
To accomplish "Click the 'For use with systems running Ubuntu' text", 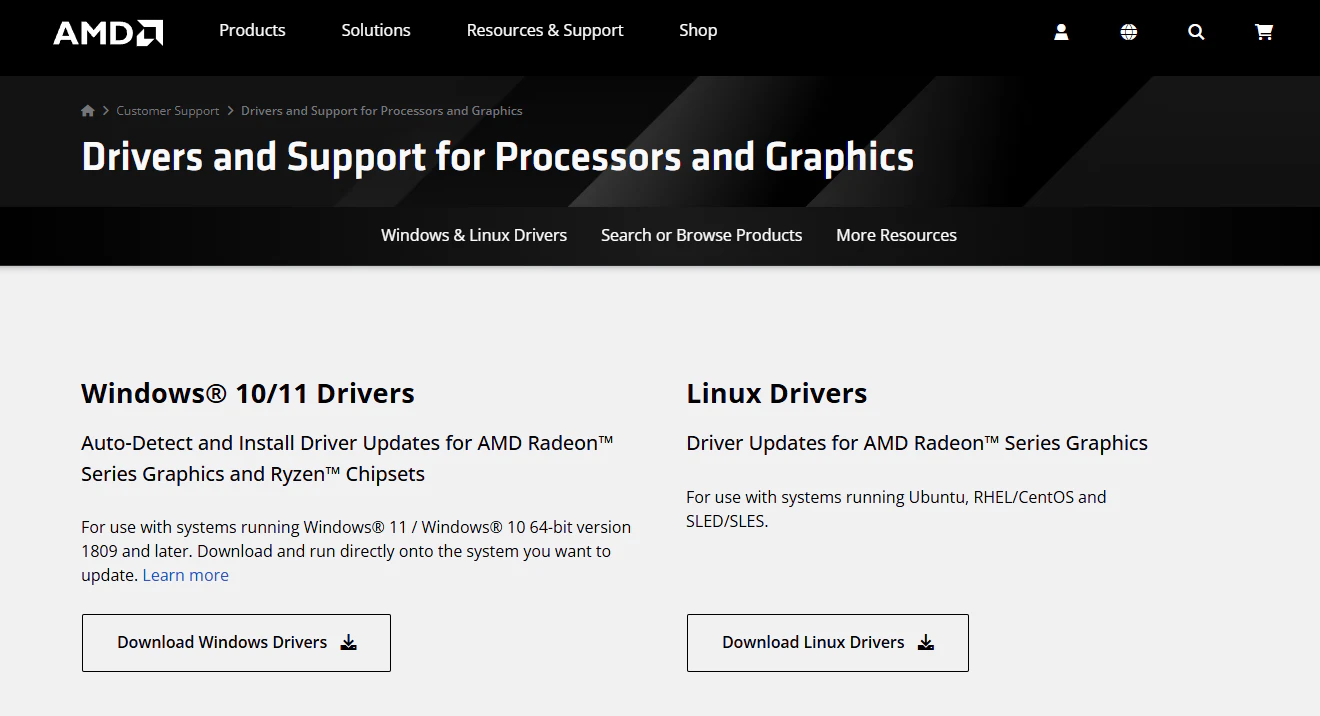I will 896,509.
